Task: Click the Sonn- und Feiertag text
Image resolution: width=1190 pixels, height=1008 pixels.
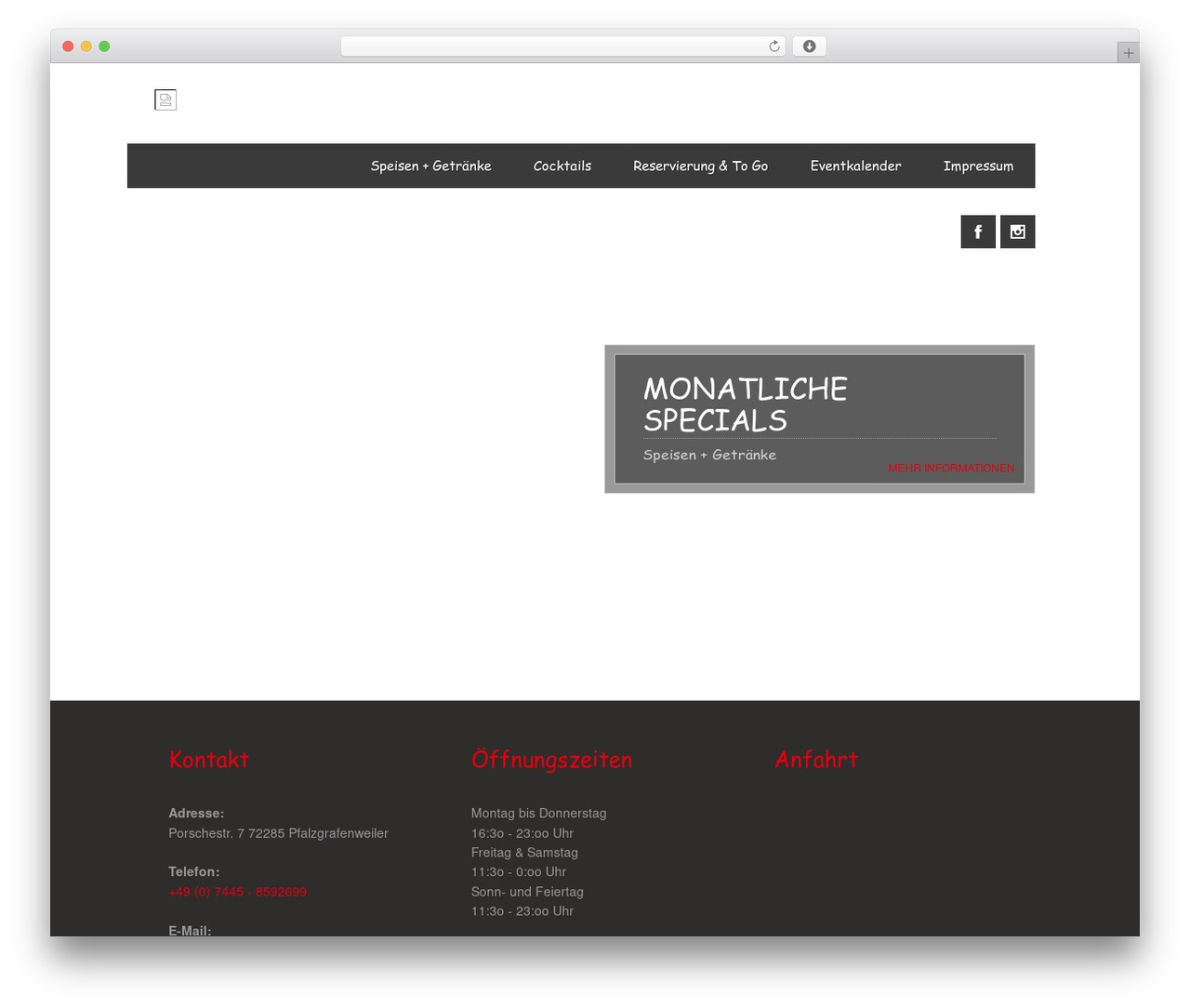Action: pos(527,892)
